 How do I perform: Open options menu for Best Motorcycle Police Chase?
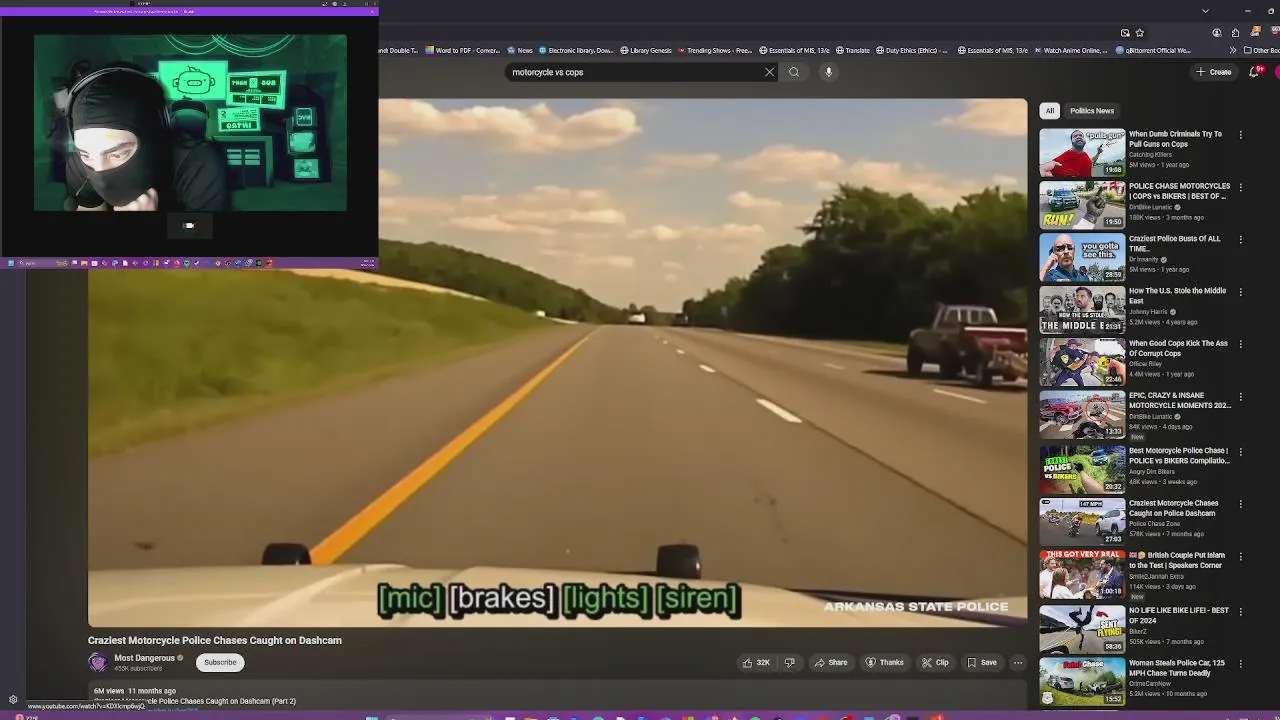tap(1241, 451)
